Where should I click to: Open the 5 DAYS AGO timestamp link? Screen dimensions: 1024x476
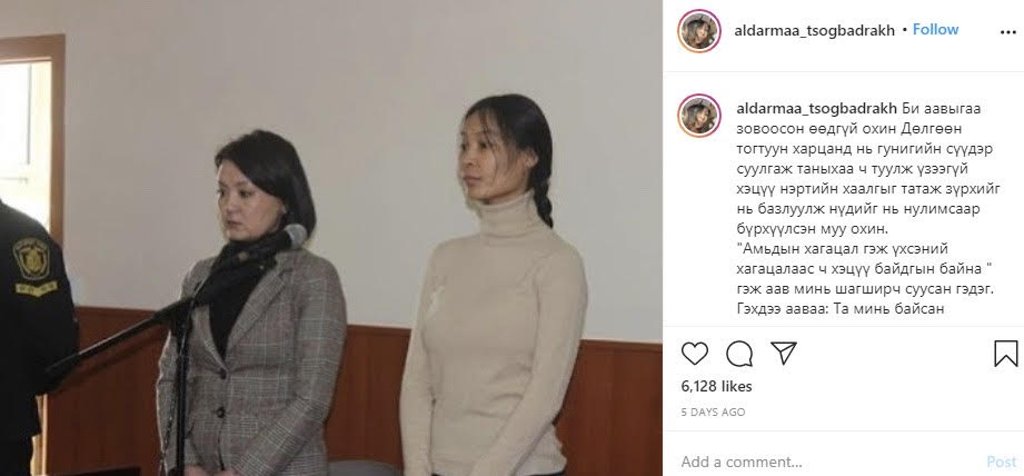tap(713, 413)
